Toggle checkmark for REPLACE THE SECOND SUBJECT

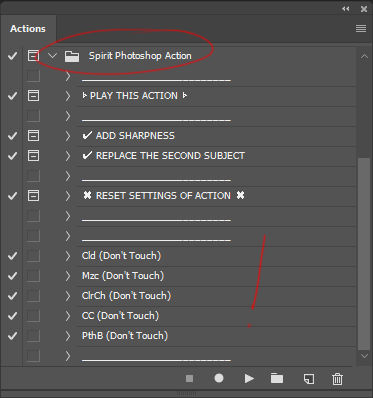point(12,156)
